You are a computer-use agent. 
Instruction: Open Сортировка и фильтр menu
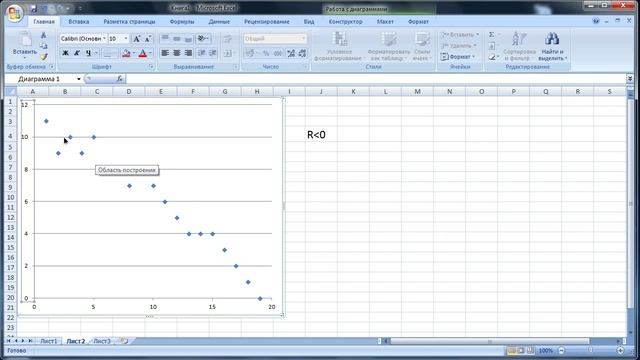pos(519,46)
